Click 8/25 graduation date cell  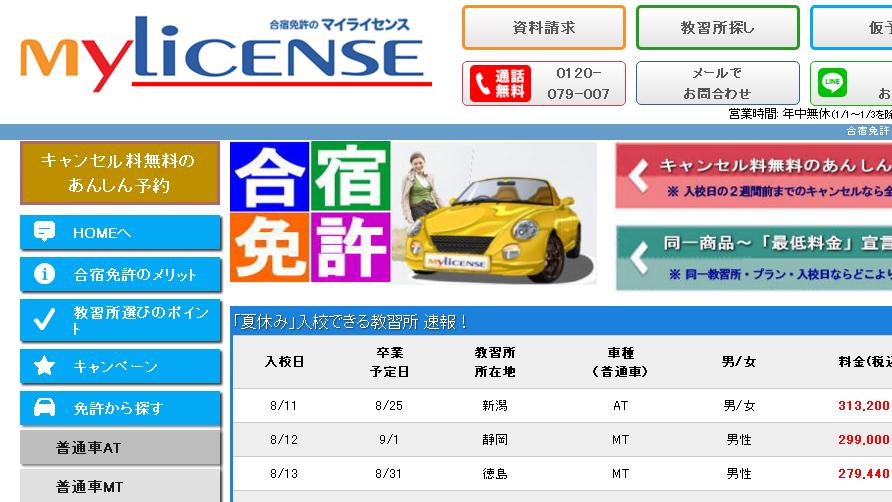pos(389,406)
